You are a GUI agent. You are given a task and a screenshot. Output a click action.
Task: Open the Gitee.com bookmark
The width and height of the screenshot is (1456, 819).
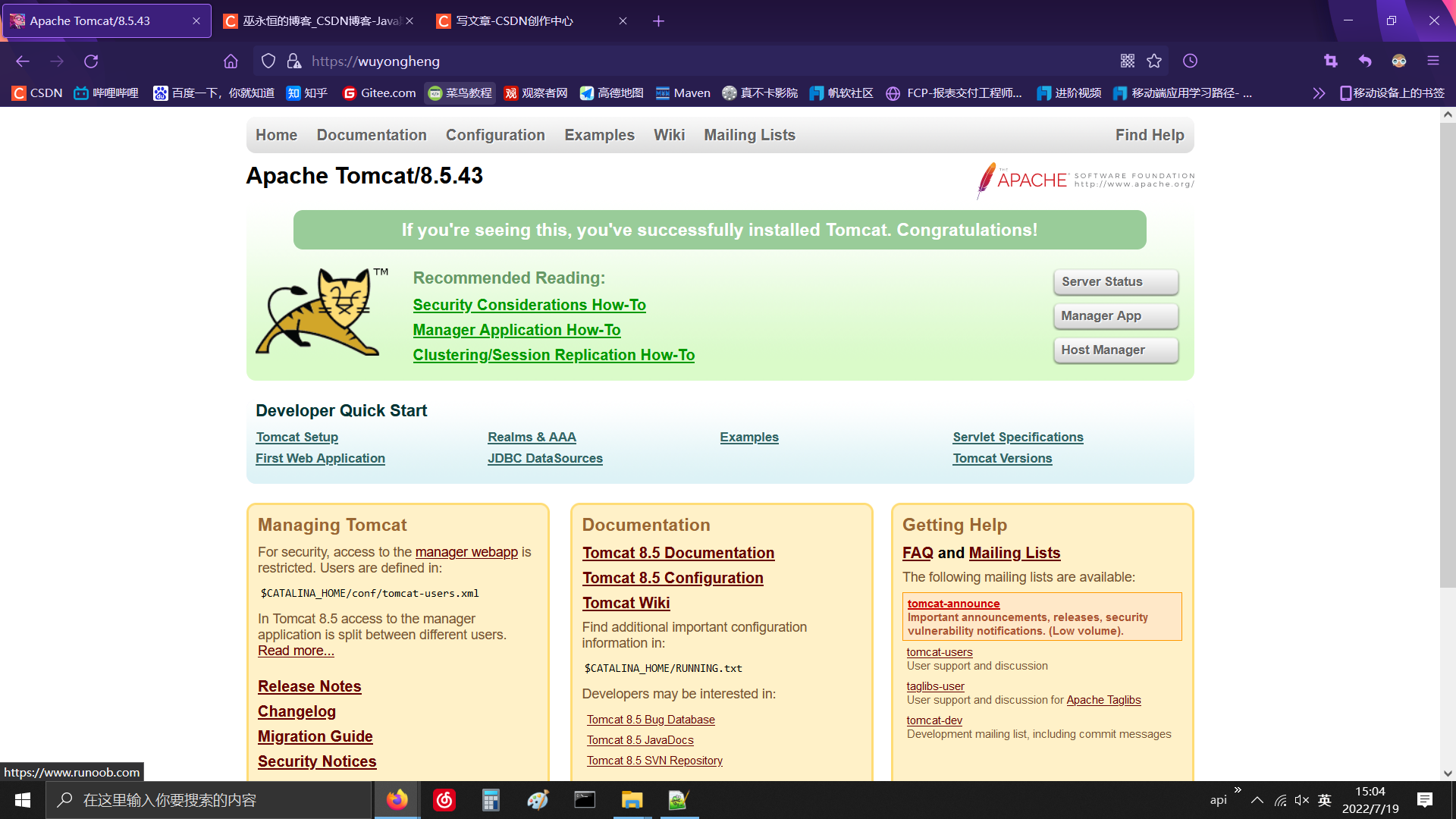coord(379,93)
